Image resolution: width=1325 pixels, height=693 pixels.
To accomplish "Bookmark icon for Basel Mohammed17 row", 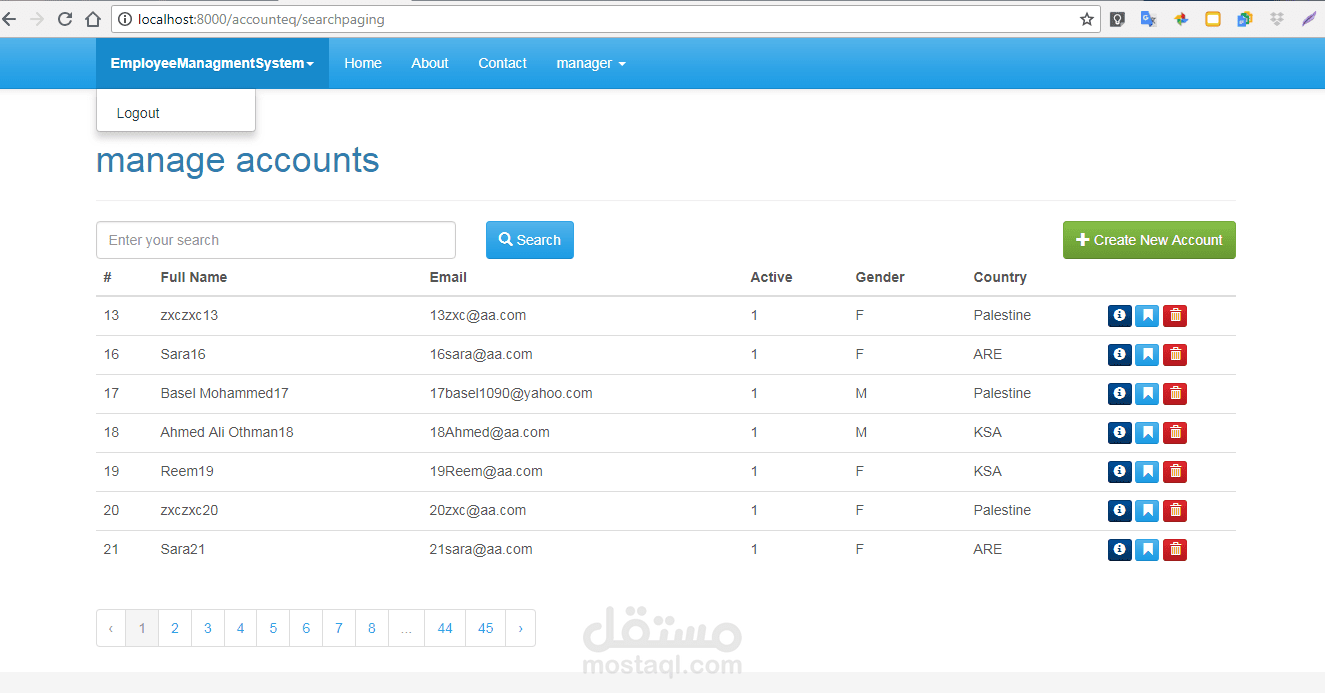I will 1147,394.
